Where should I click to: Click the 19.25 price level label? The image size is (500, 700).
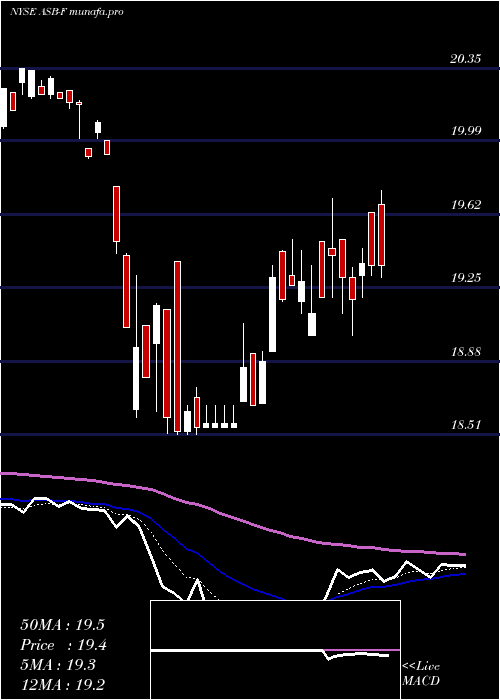(x=466, y=278)
